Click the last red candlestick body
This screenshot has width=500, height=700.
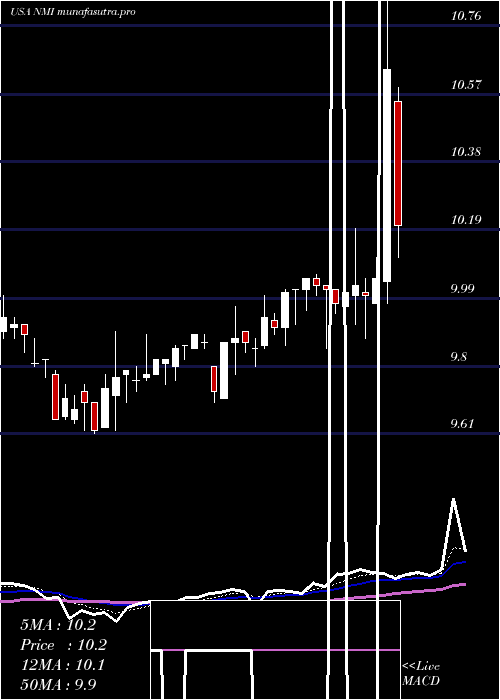click(x=398, y=163)
